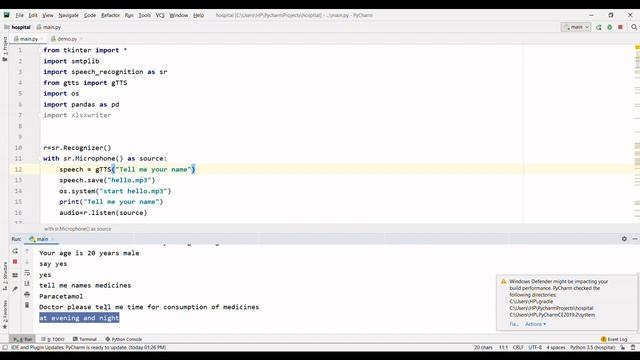The height and width of the screenshot is (360, 640).
Task: Open the 4 spaces indent selector
Action: pyautogui.click(x=556, y=347)
